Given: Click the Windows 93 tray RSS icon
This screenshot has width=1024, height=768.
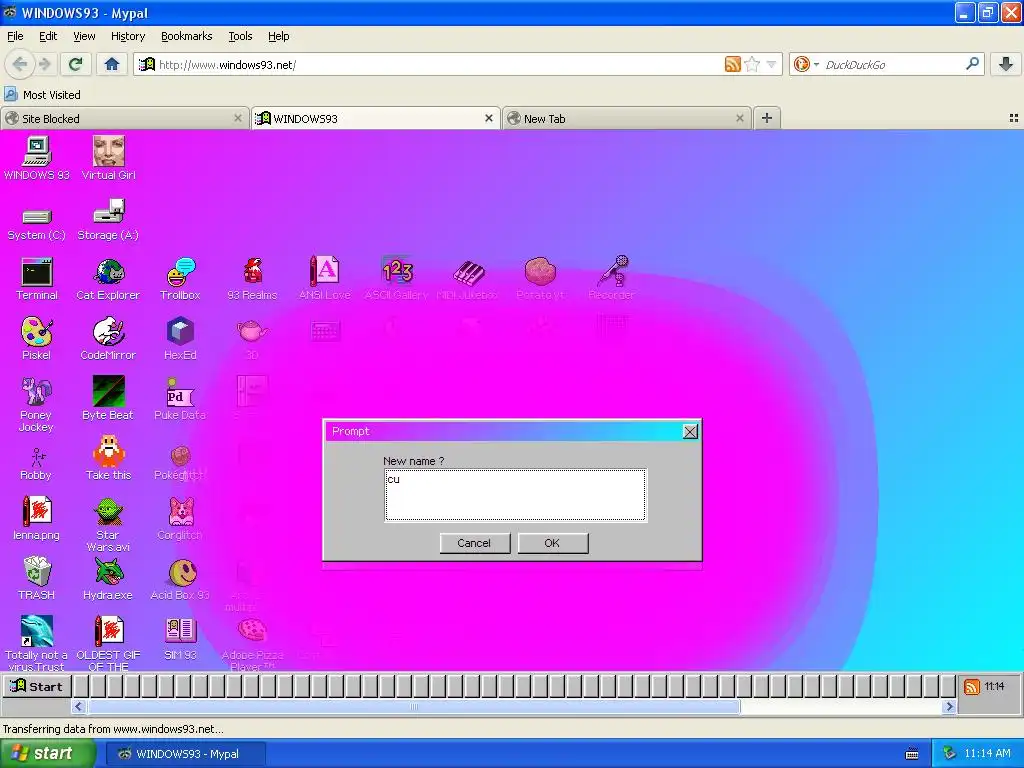Looking at the screenshot, I should click(x=972, y=686).
